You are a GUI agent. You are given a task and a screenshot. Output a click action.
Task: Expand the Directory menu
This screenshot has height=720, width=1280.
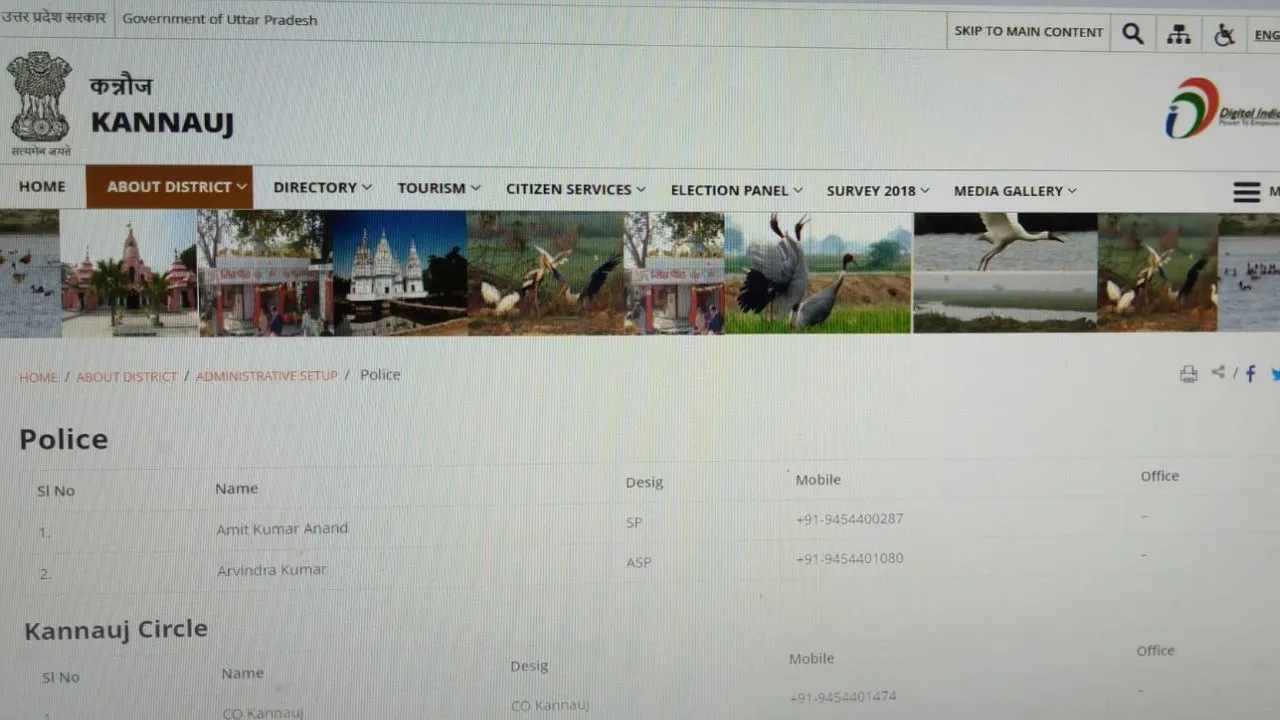coord(322,187)
